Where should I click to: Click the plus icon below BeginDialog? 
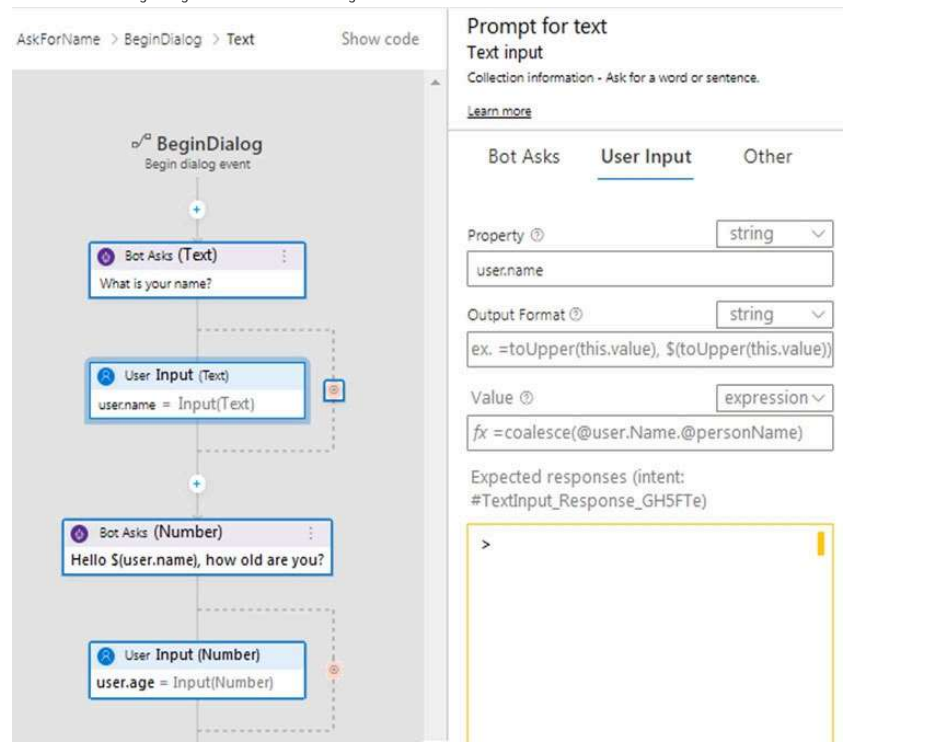[x=196, y=210]
